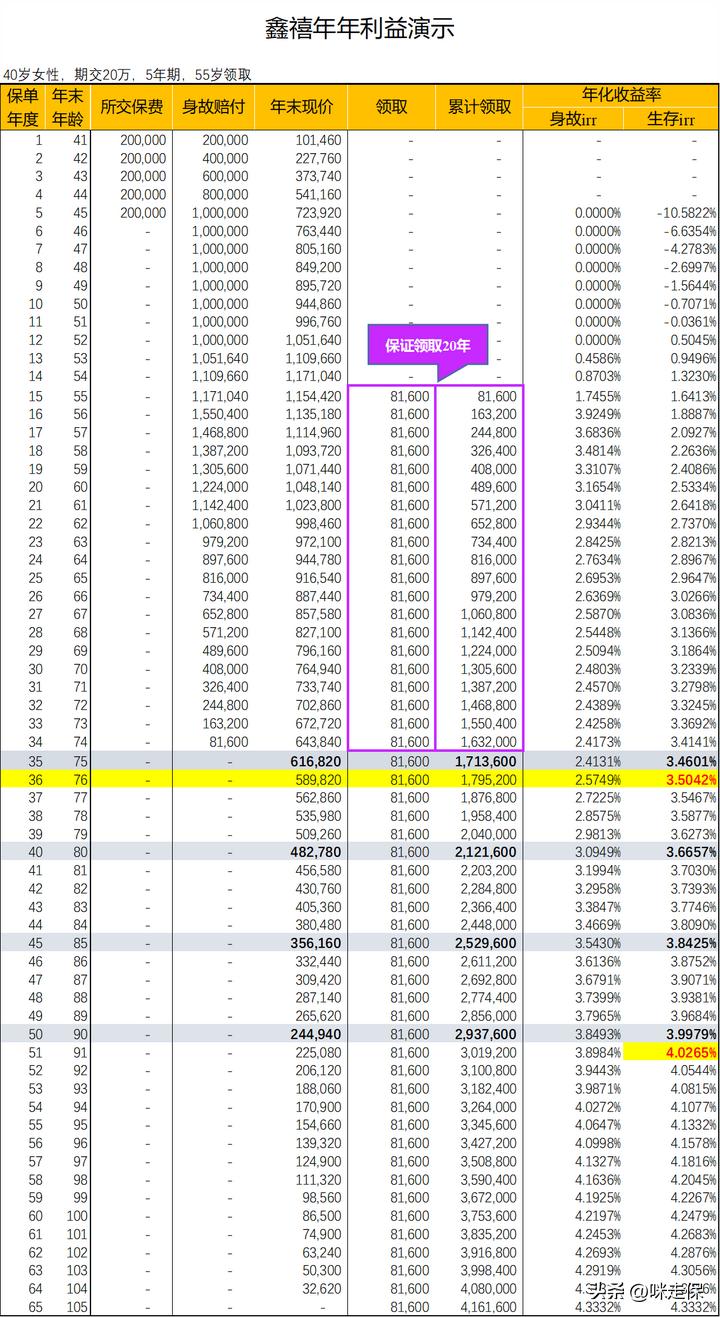The image size is (720, 1317).
Task: Click the cash value 86,500
Action: 322,1216
